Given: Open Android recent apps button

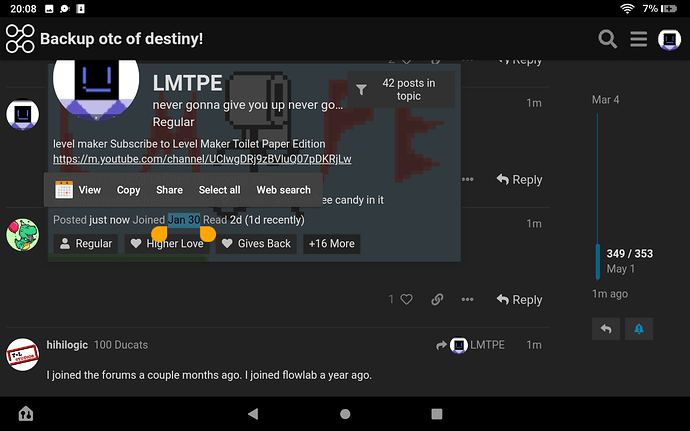Looking at the screenshot, I should 437,414.
